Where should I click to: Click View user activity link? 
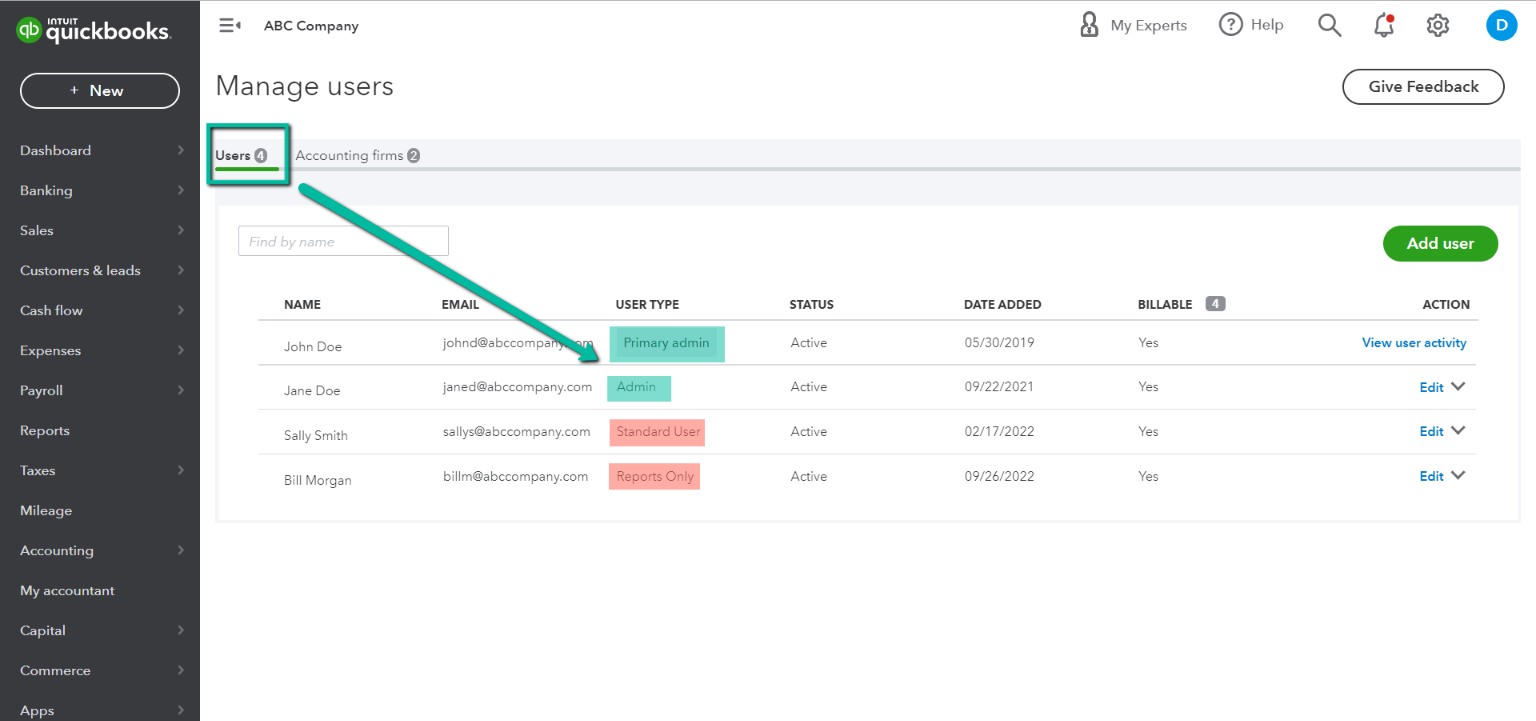tap(1414, 343)
